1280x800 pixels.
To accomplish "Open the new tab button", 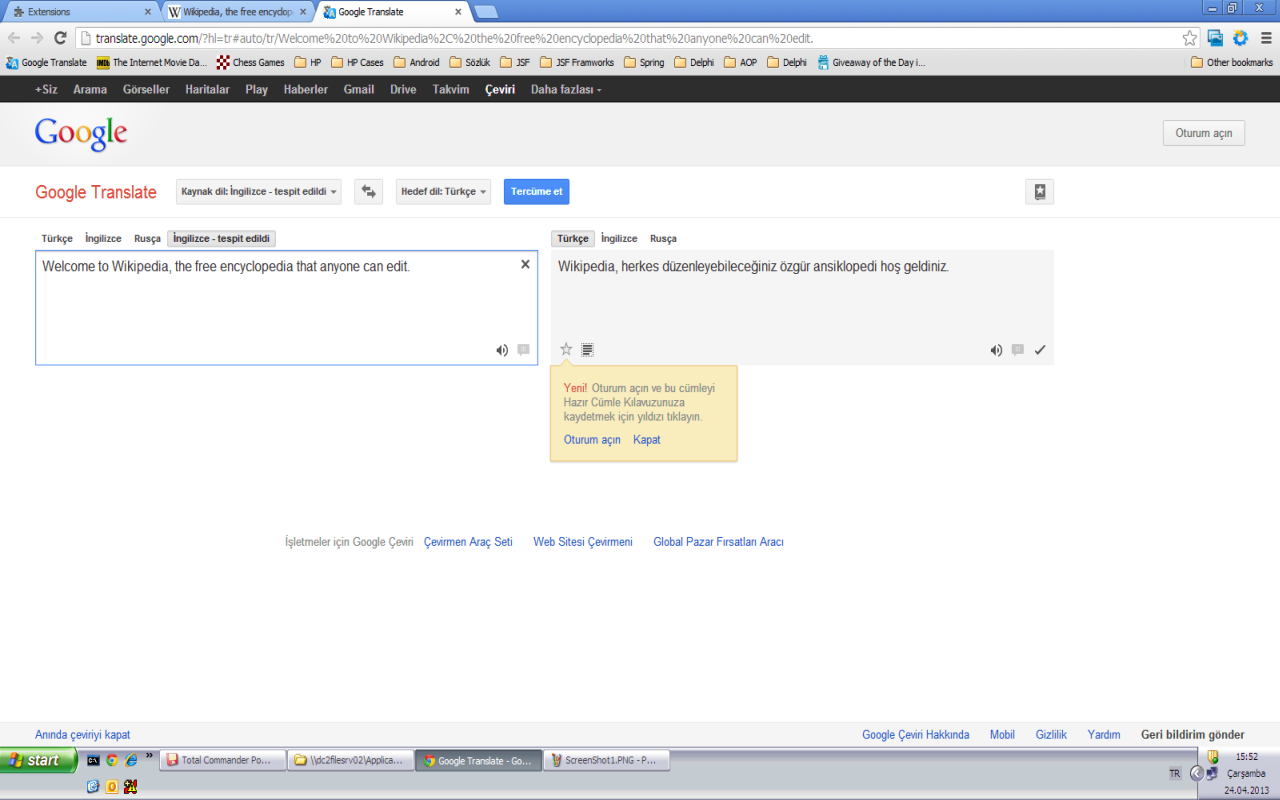I will click(x=486, y=12).
